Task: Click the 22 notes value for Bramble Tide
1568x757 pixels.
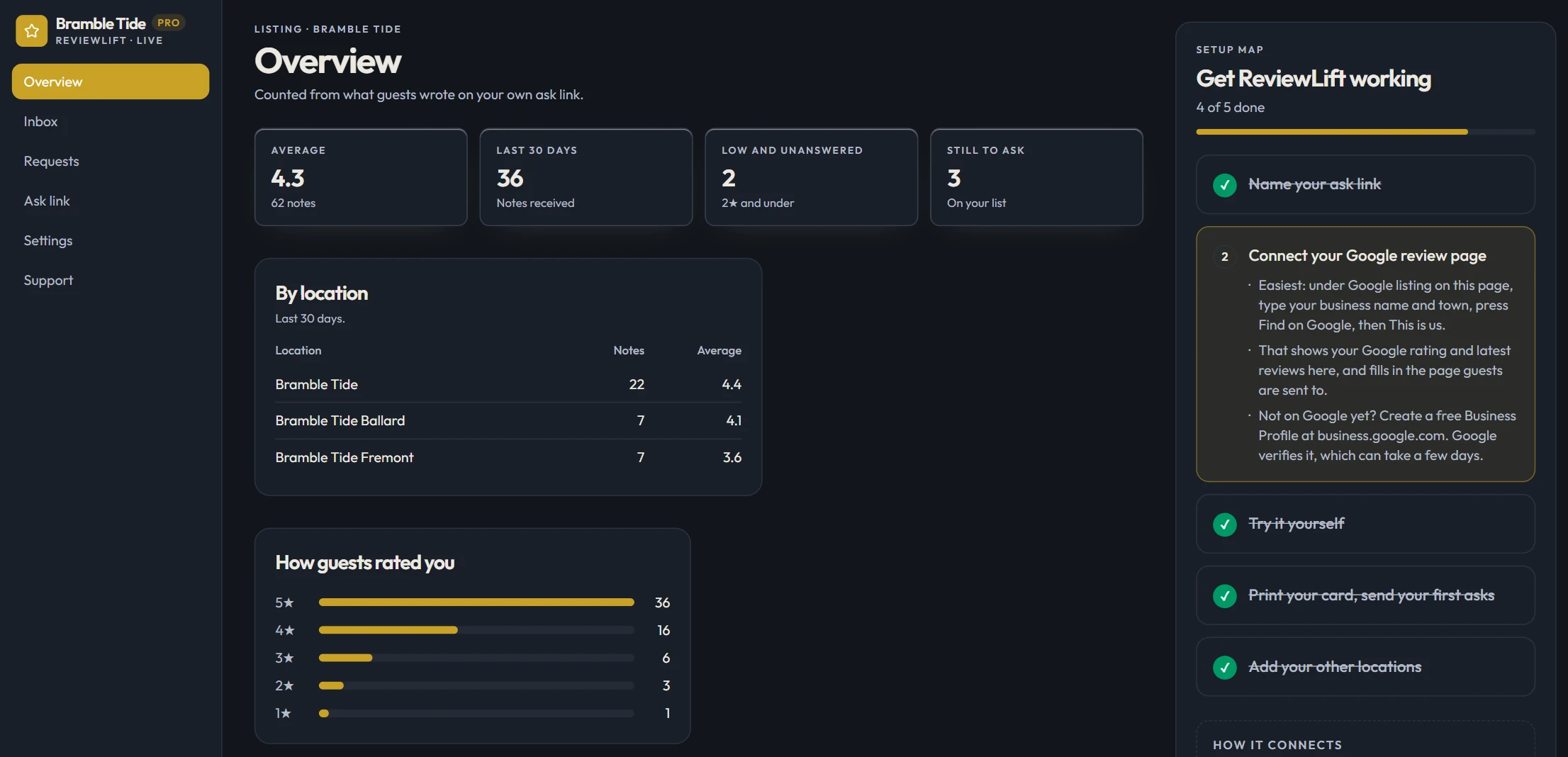Action: [637, 384]
